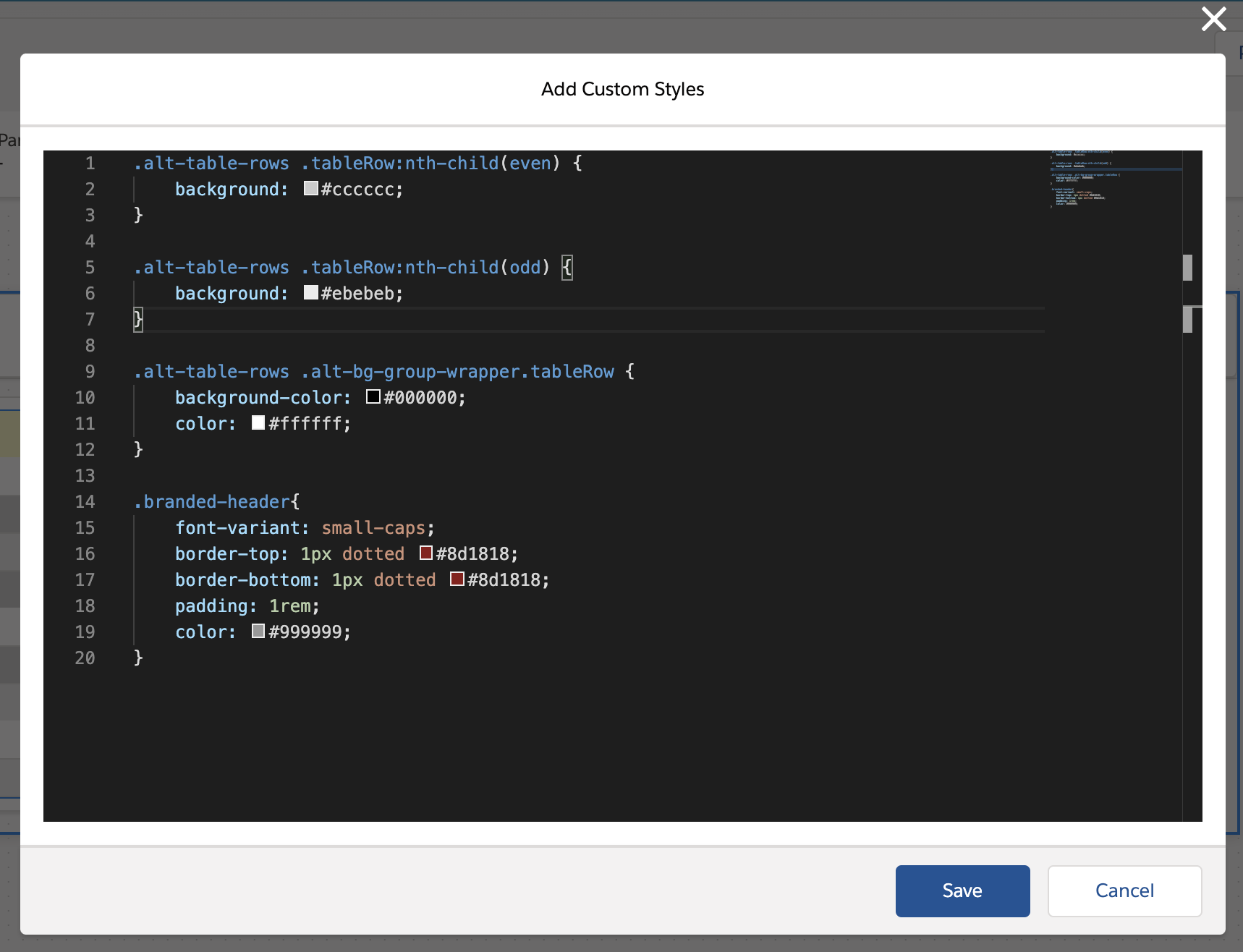Open the #999999 color swatch on line 19
The height and width of the screenshot is (952, 1243).
(258, 631)
